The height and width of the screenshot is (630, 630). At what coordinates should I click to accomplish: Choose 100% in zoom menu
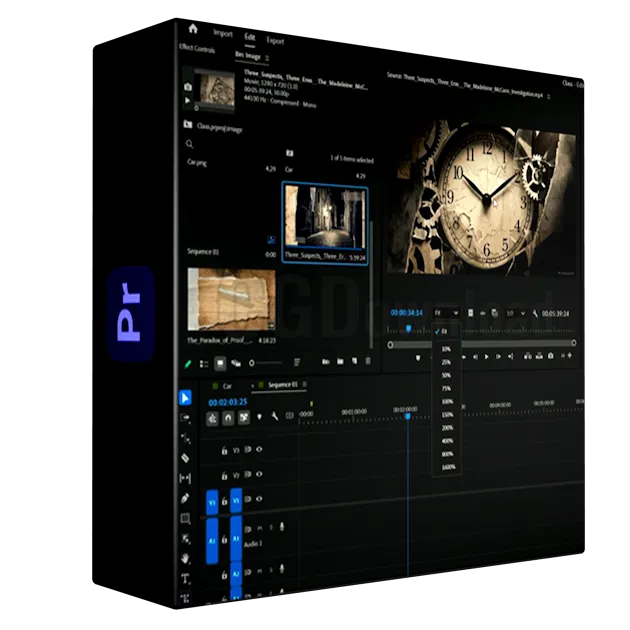tap(447, 401)
